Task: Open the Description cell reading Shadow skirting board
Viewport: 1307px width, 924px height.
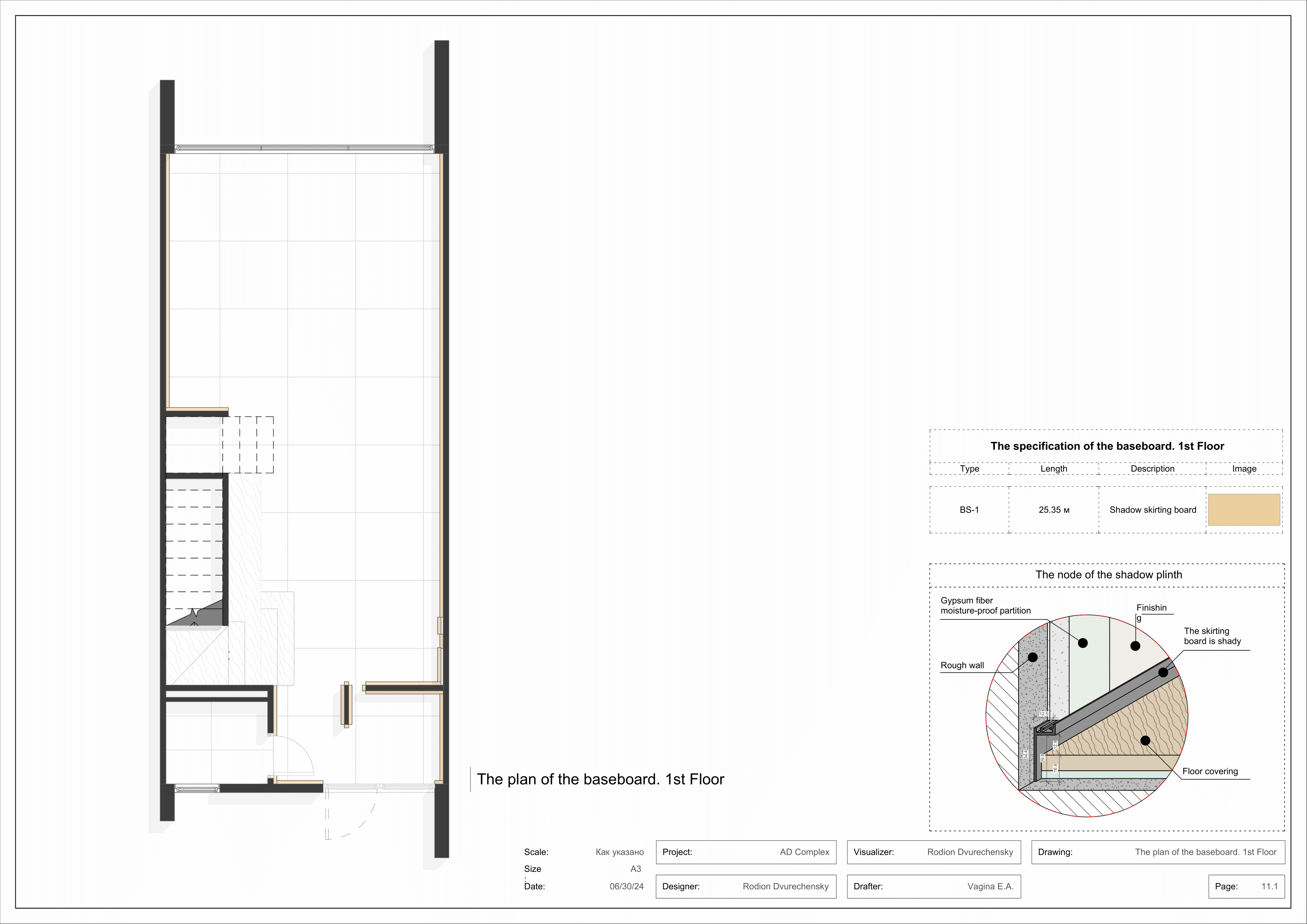Action: click(1153, 510)
